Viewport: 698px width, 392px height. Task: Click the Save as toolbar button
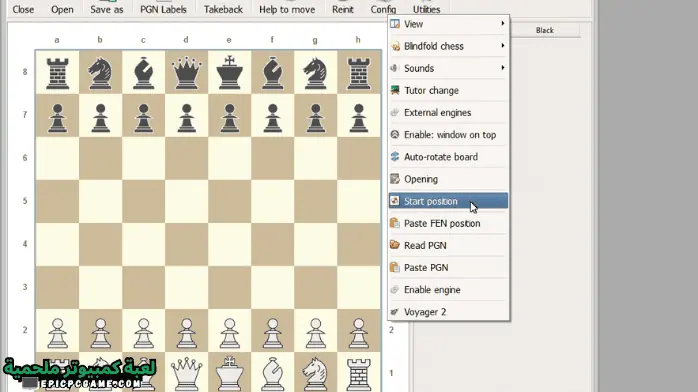tap(107, 9)
